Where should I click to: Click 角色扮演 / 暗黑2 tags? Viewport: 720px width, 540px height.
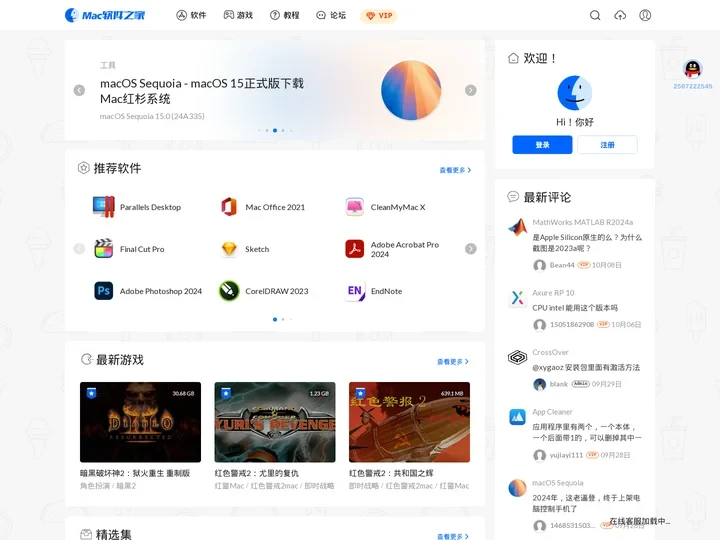pos(108,486)
